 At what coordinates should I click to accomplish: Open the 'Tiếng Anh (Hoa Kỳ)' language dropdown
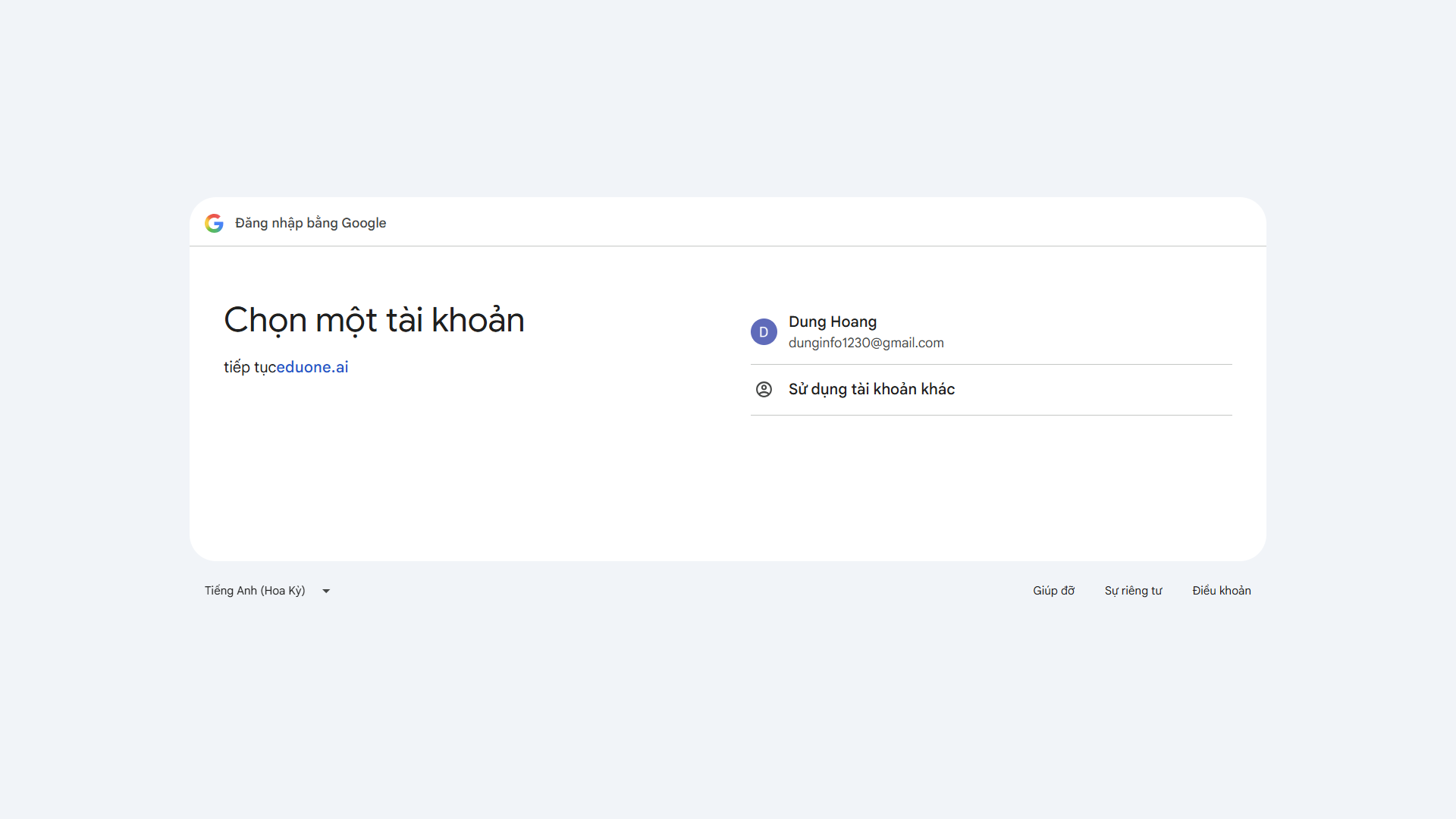point(268,591)
